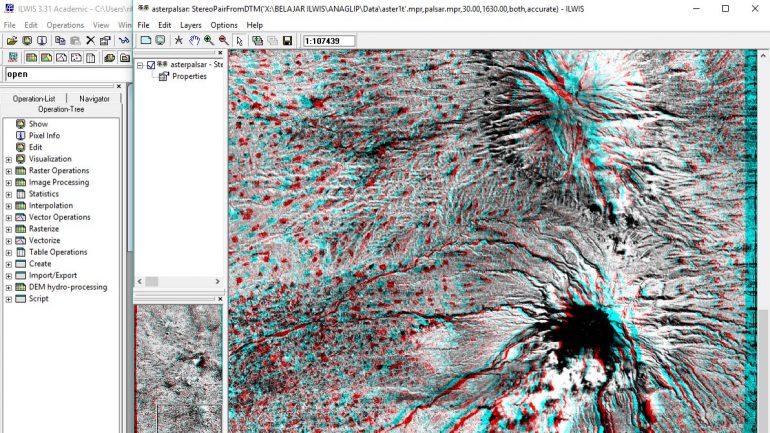Click the overview map thumbnail
Screen dimensions: 770x433
click(179, 368)
